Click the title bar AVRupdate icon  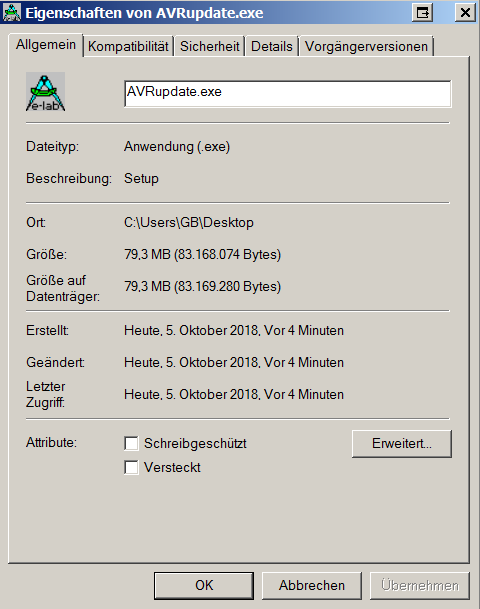pos(12,12)
